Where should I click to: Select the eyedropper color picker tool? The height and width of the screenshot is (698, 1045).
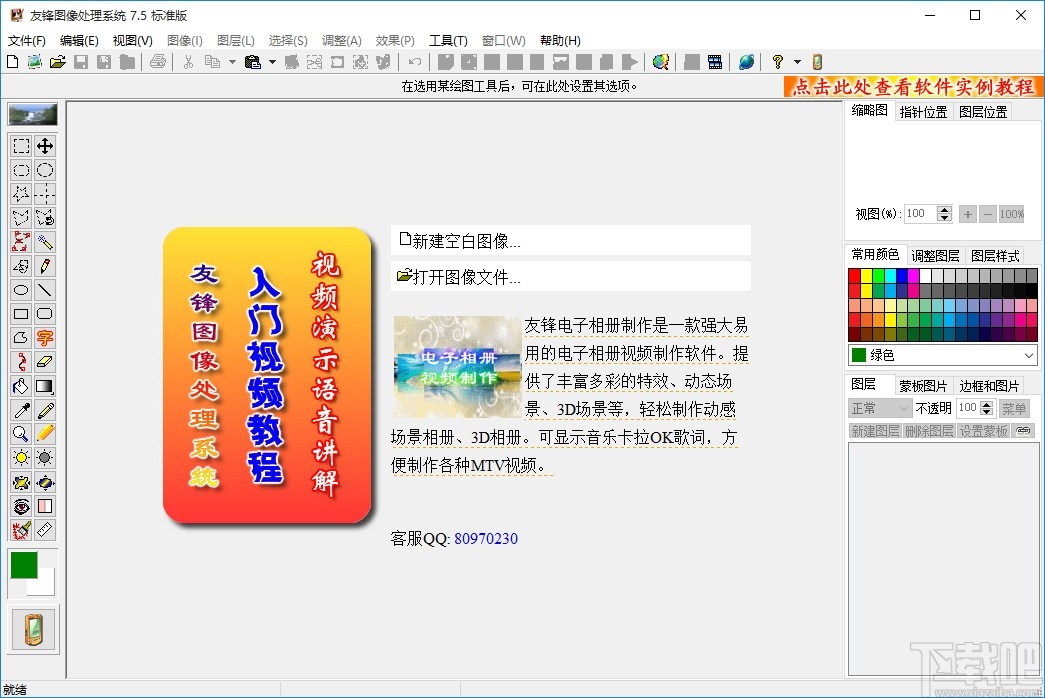pos(21,410)
